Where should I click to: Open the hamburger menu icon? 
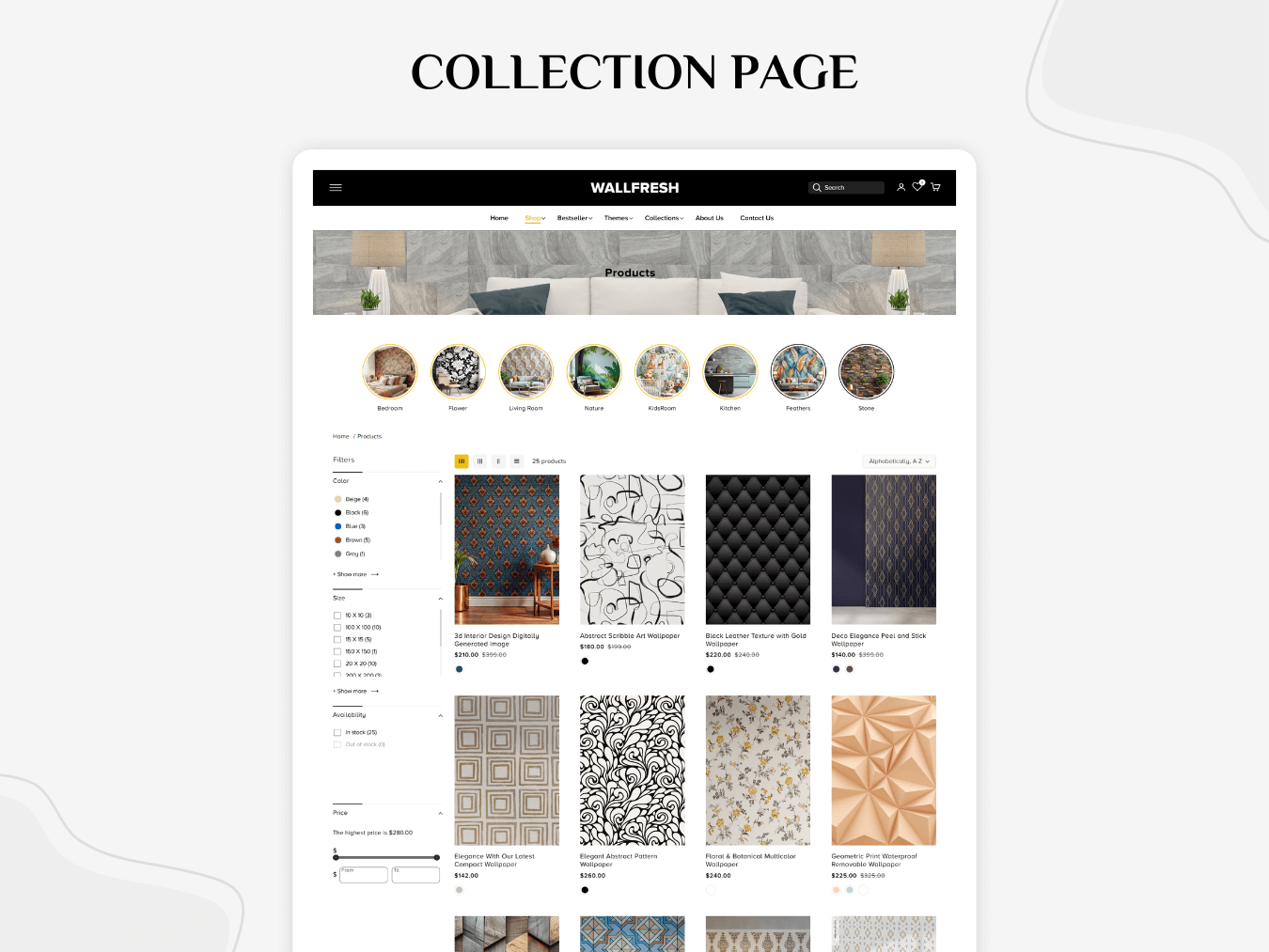click(335, 187)
